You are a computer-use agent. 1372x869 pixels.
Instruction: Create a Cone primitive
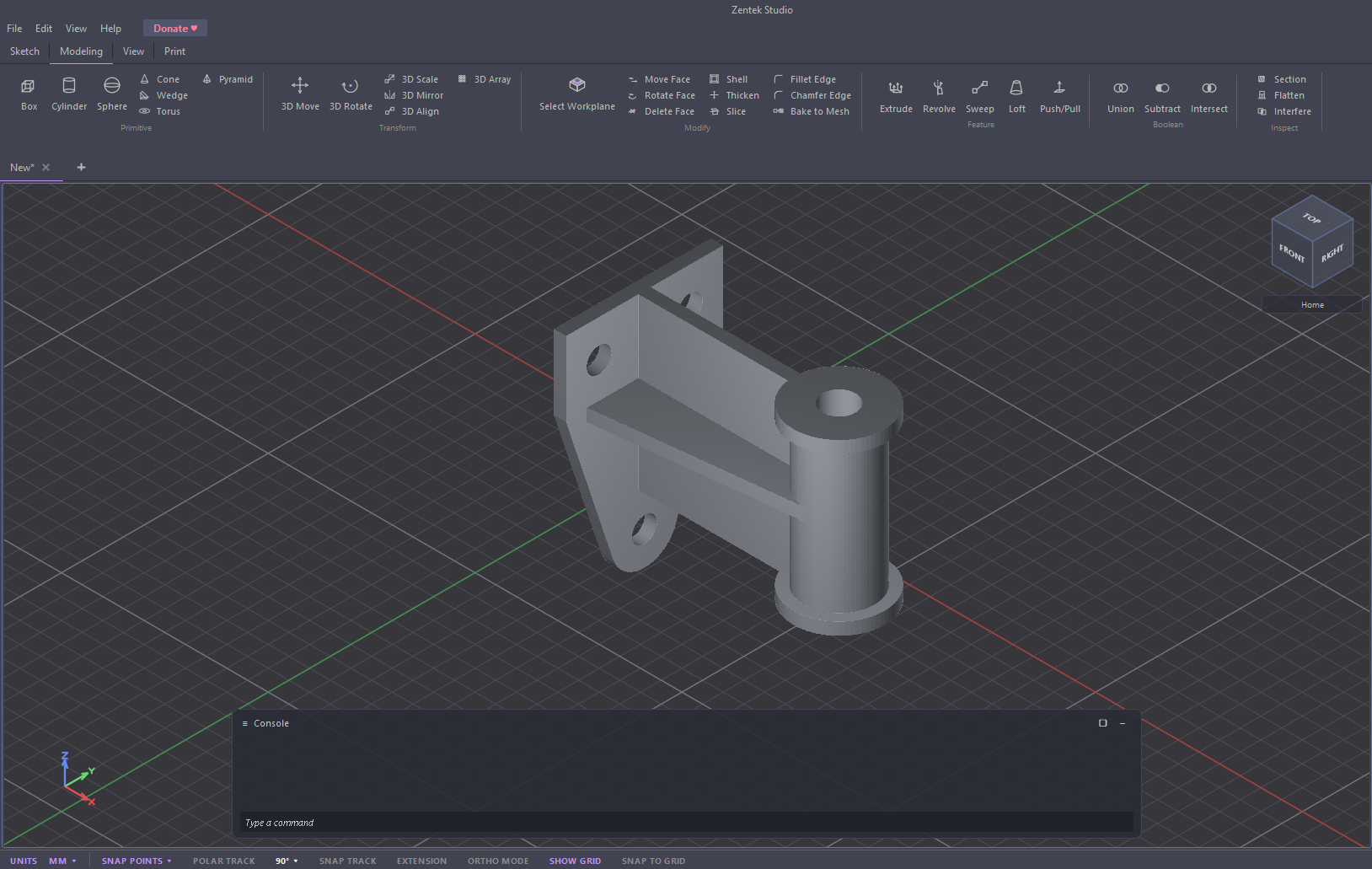(x=160, y=79)
